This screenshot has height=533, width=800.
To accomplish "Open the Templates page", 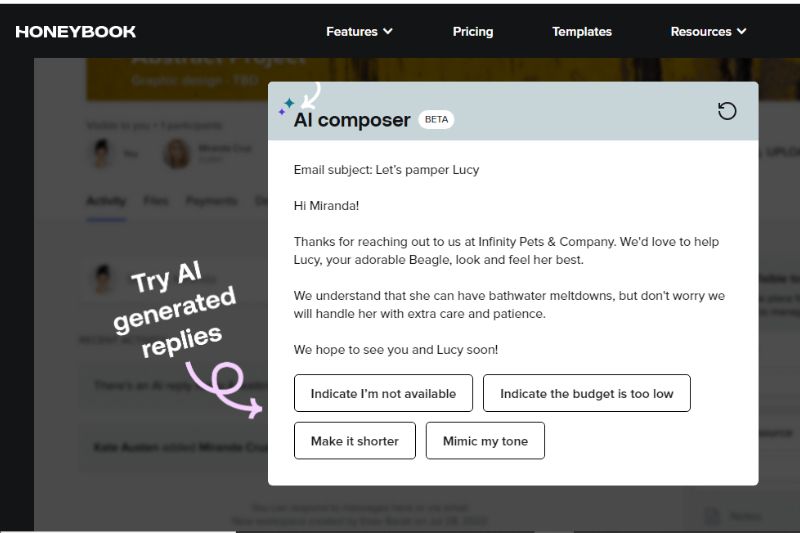I will (582, 32).
